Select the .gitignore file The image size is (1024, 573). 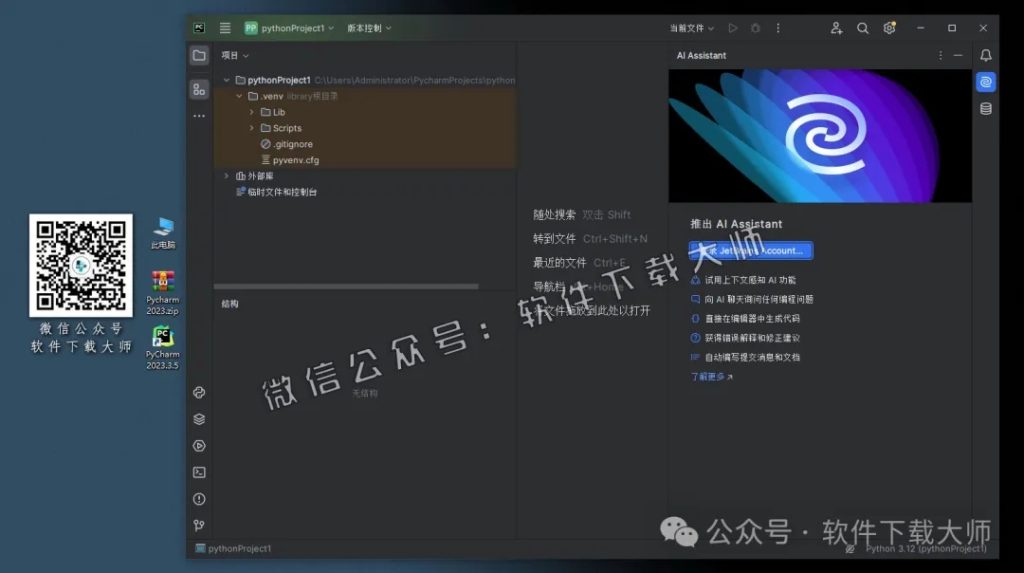click(287, 144)
